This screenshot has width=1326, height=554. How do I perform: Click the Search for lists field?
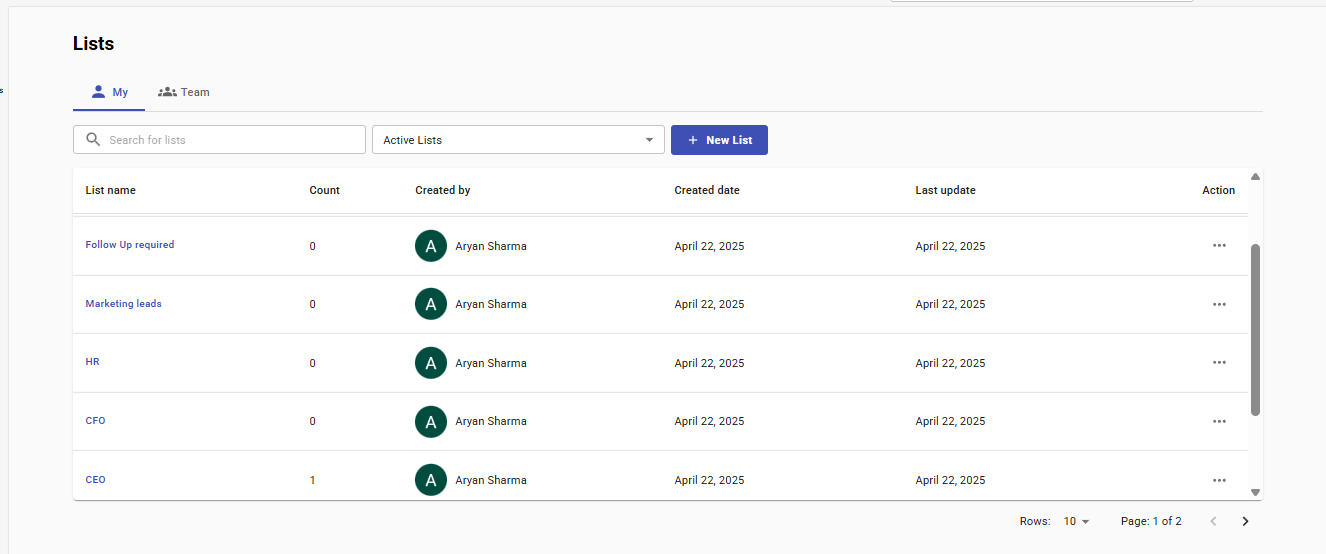(230, 140)
